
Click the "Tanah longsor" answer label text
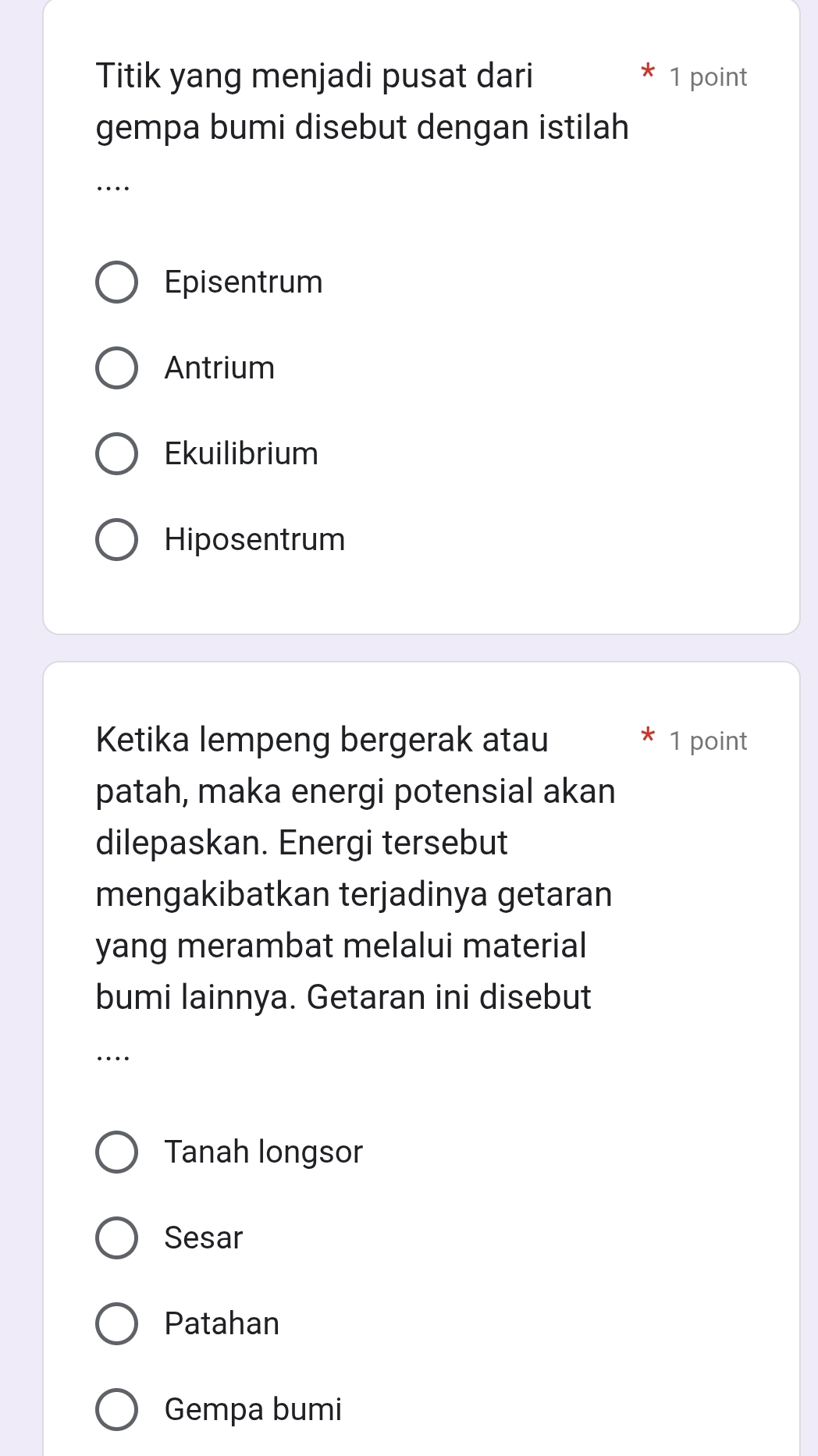(264, 1152)
